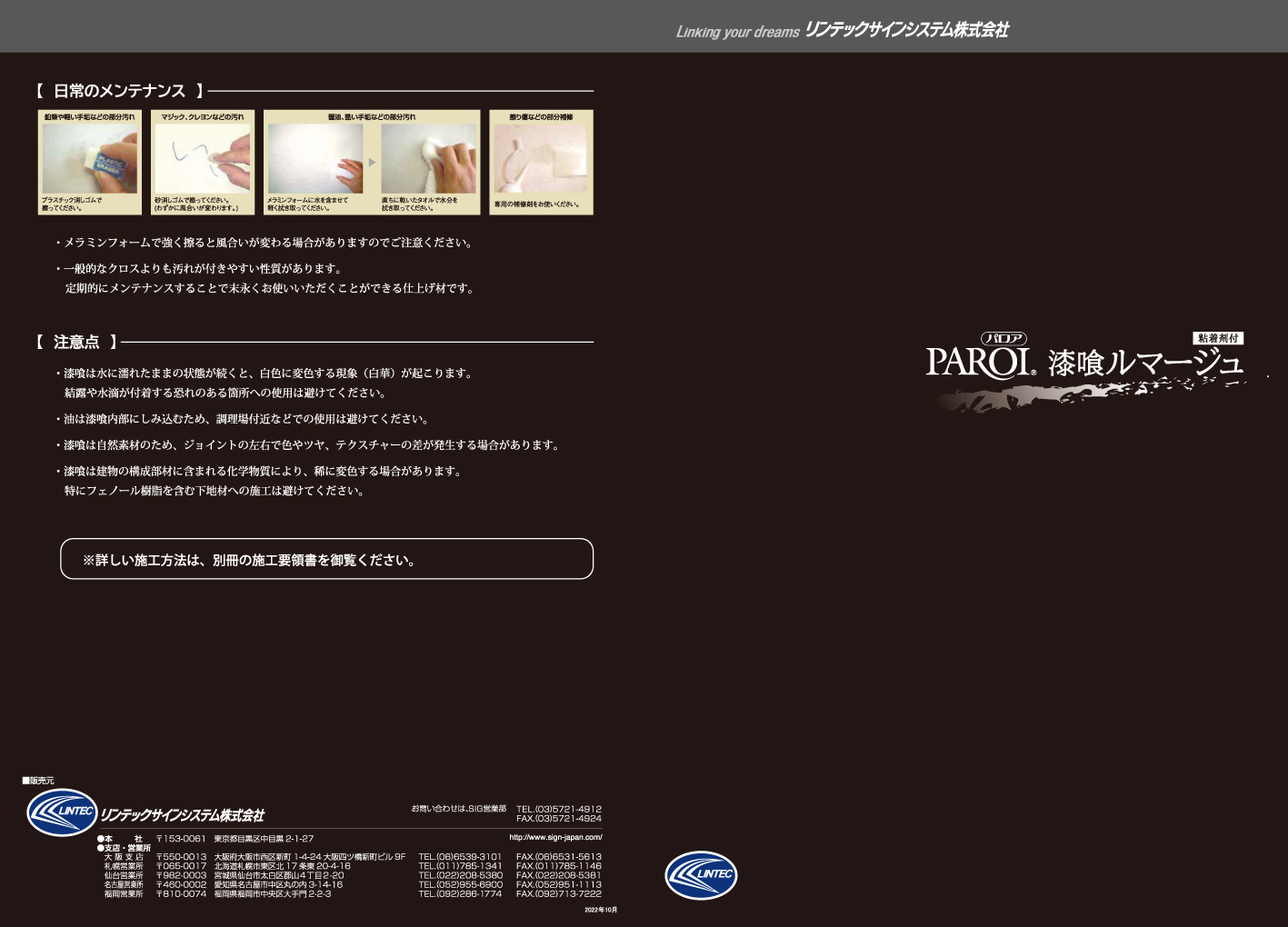Click お問い合わせは、SIG営業部 text
Screen dimensions: 1288x927
[458, 808]
